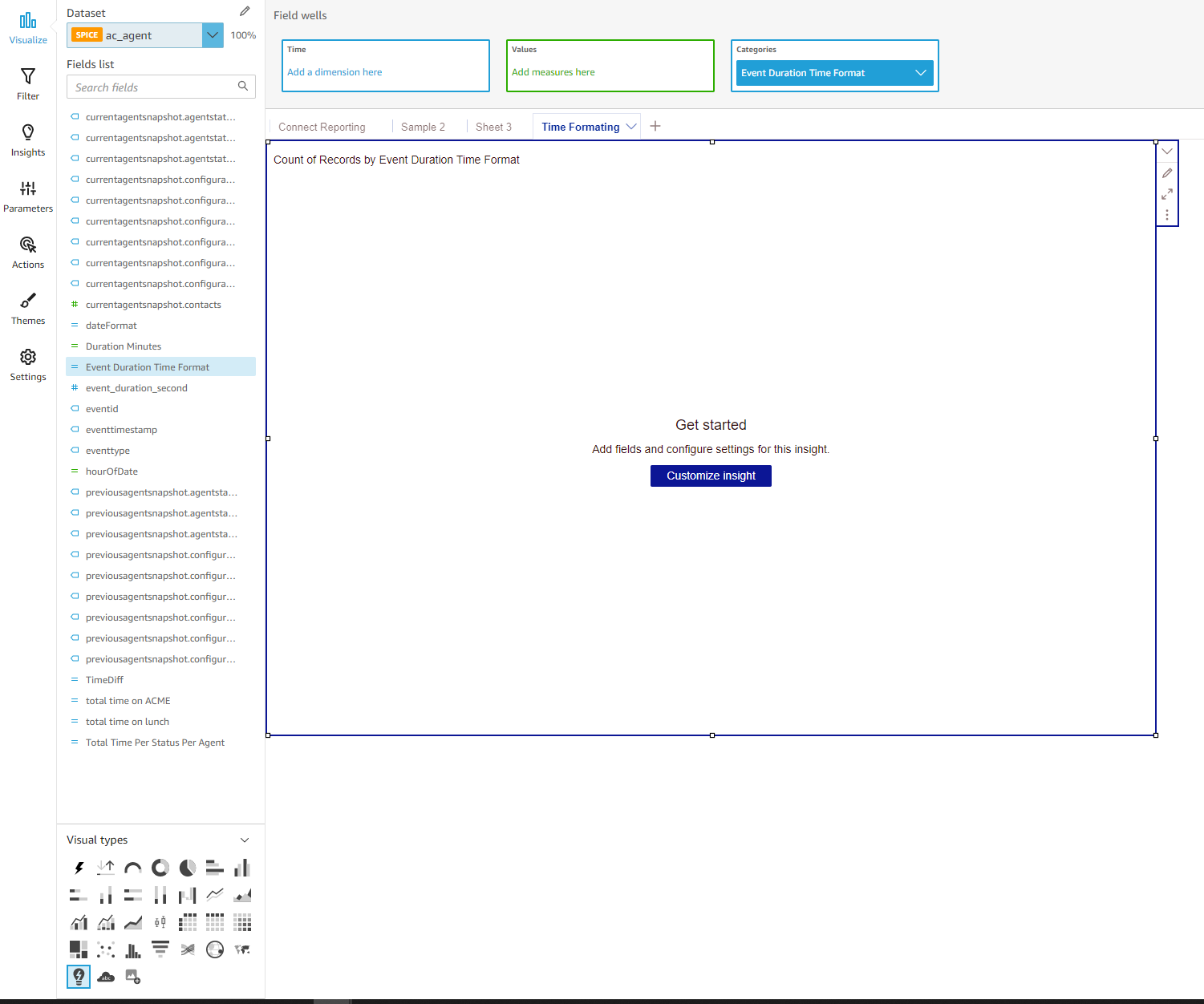Open the visual's three-dot options menu
Screen dimensions: 1204x1004
[x=1167, y=215]
